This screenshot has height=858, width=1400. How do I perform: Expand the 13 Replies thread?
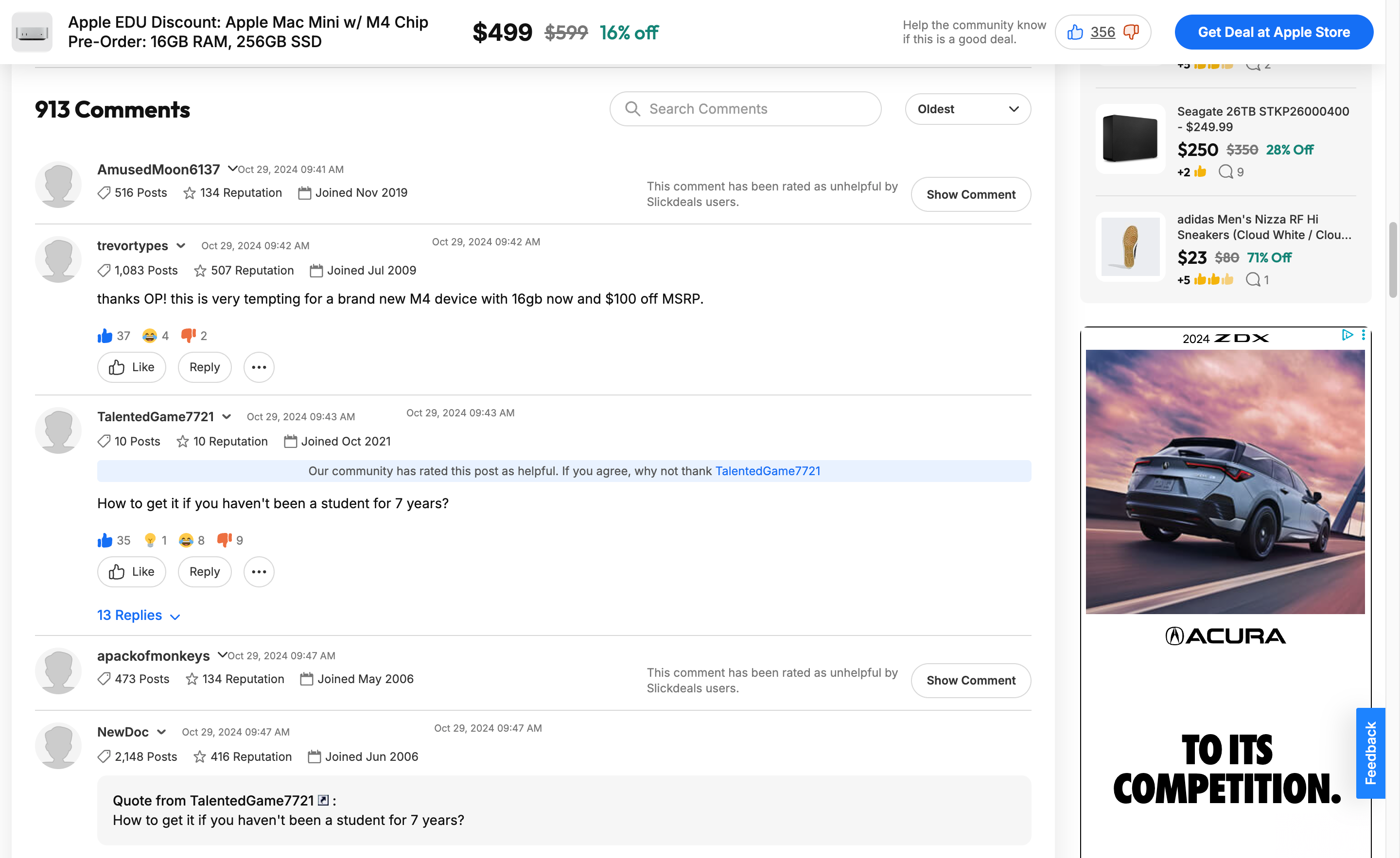point(139,616)
